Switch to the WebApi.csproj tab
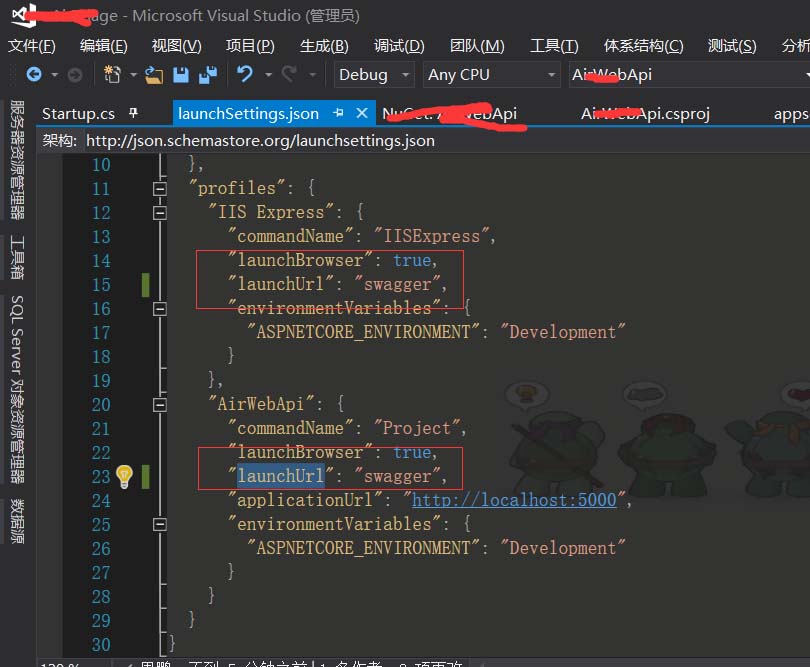Viewport: 810px width, 667px height. click(x=645, y=113)
